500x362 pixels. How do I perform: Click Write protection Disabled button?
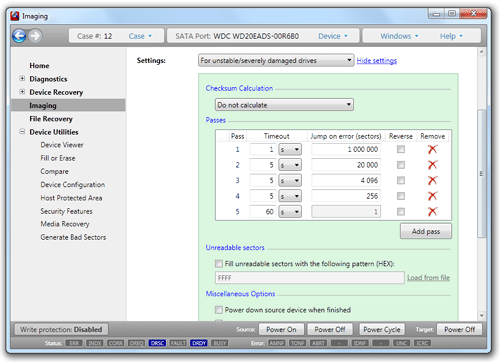coord(61,329)
